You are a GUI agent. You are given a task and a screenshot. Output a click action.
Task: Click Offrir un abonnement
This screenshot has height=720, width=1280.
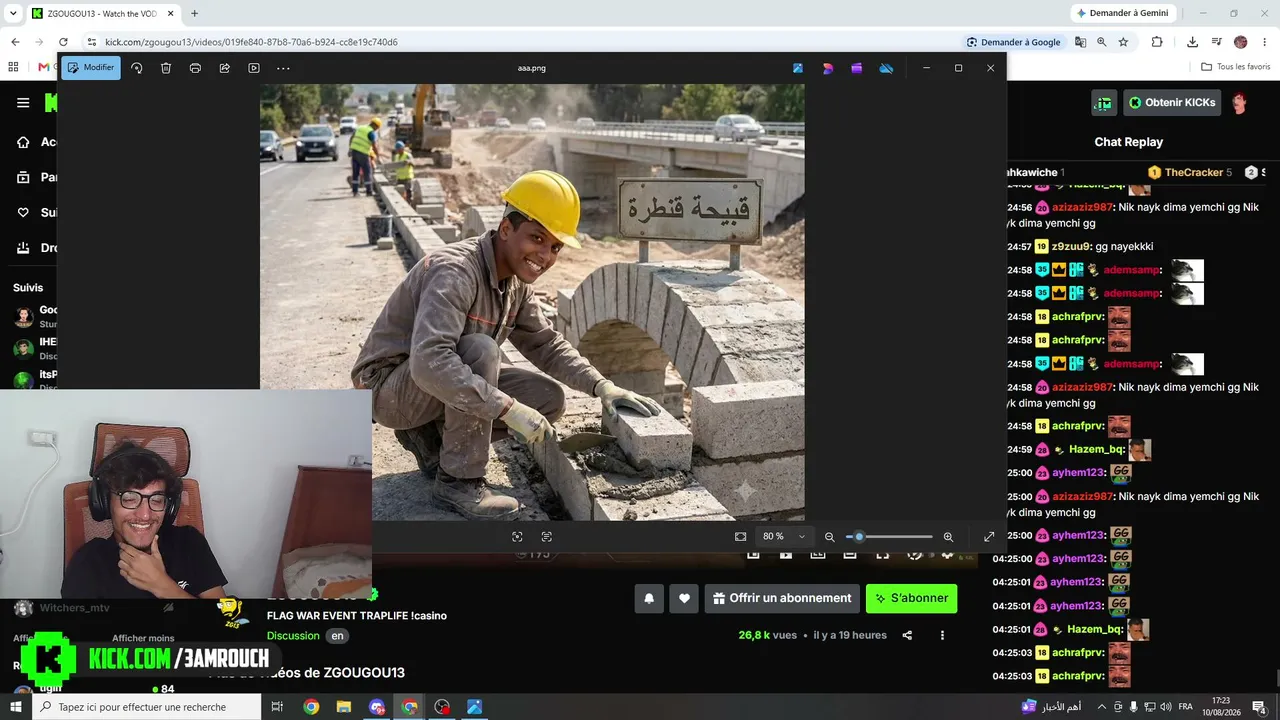[782, 598]
